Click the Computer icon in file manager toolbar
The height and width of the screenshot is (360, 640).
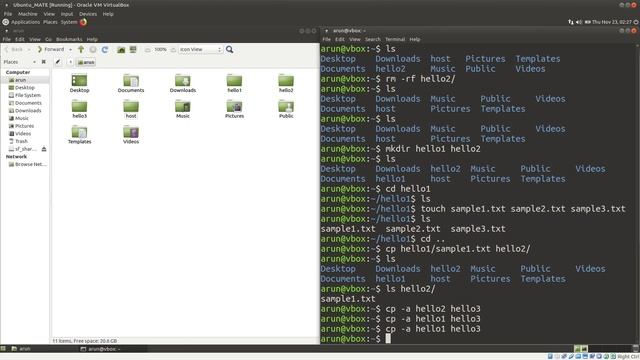(x=133, y=49)
